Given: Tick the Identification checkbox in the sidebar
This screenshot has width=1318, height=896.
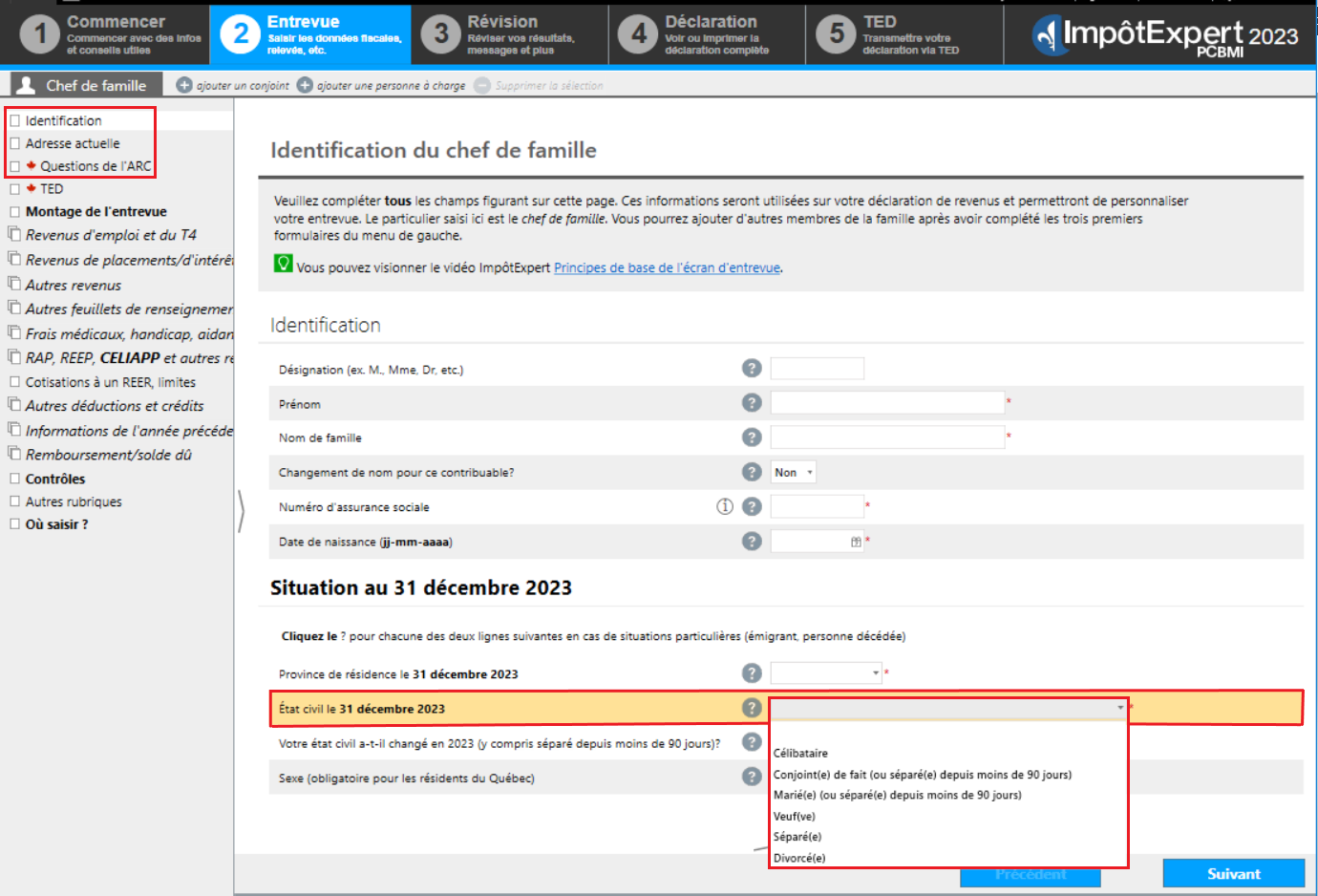Looking at the screenshot, I should point(14,120).
